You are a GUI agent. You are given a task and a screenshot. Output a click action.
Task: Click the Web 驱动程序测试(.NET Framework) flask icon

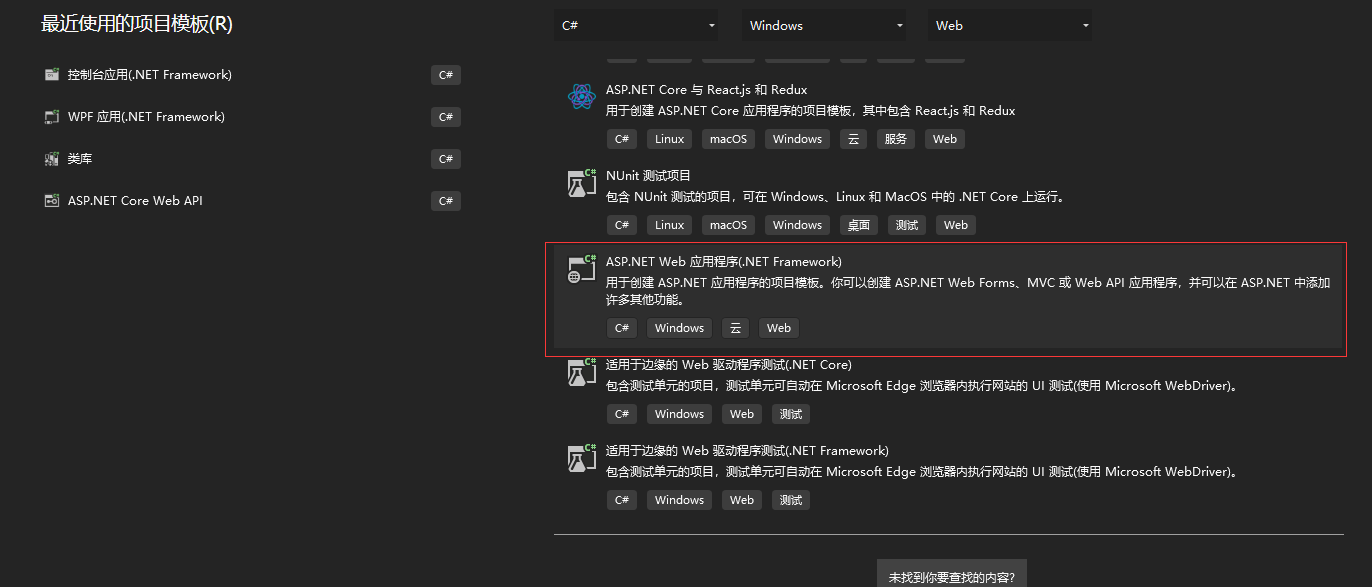coord(581,458)
